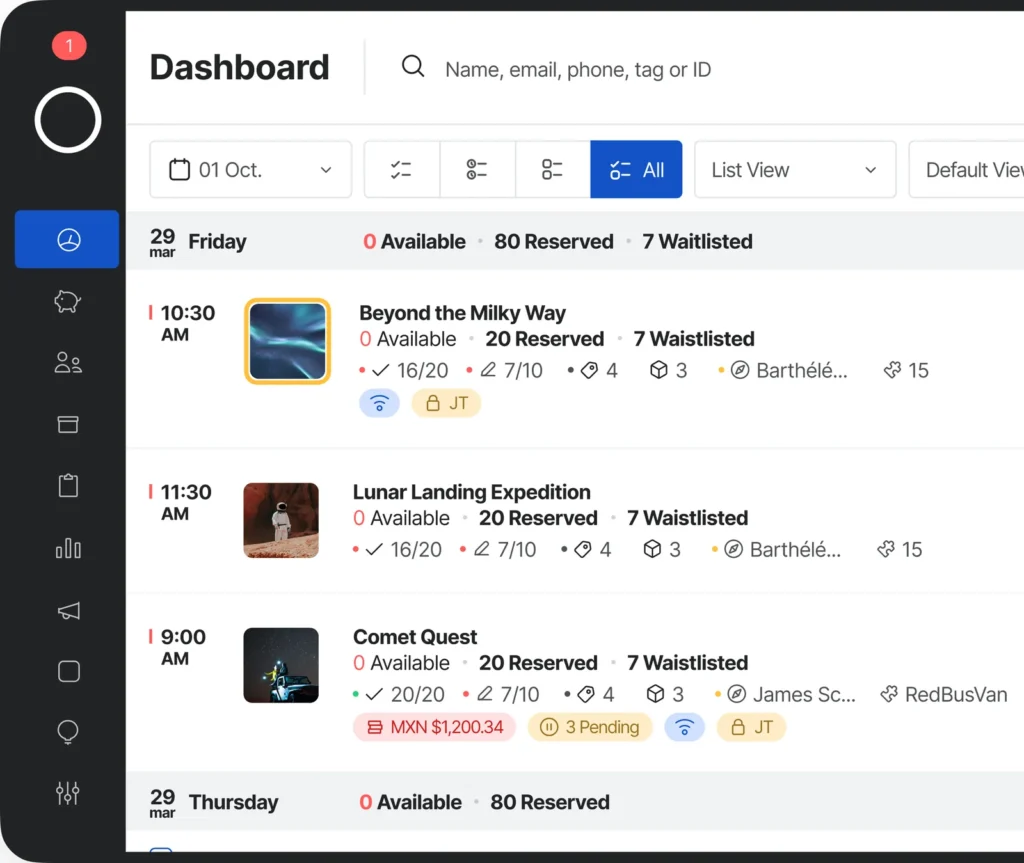
Task: Click the wifi badge under Comet Quest
Action: (x=684, y=727)
